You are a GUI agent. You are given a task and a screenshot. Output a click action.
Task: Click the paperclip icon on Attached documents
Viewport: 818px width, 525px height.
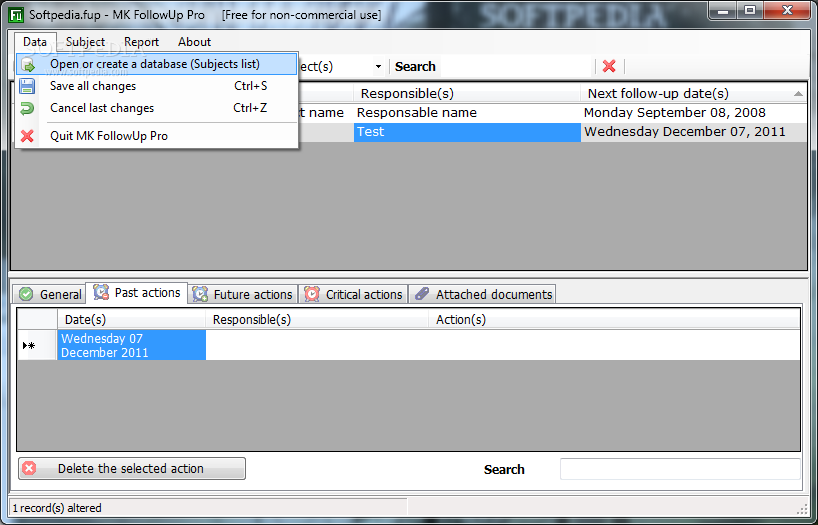(422, 294)
